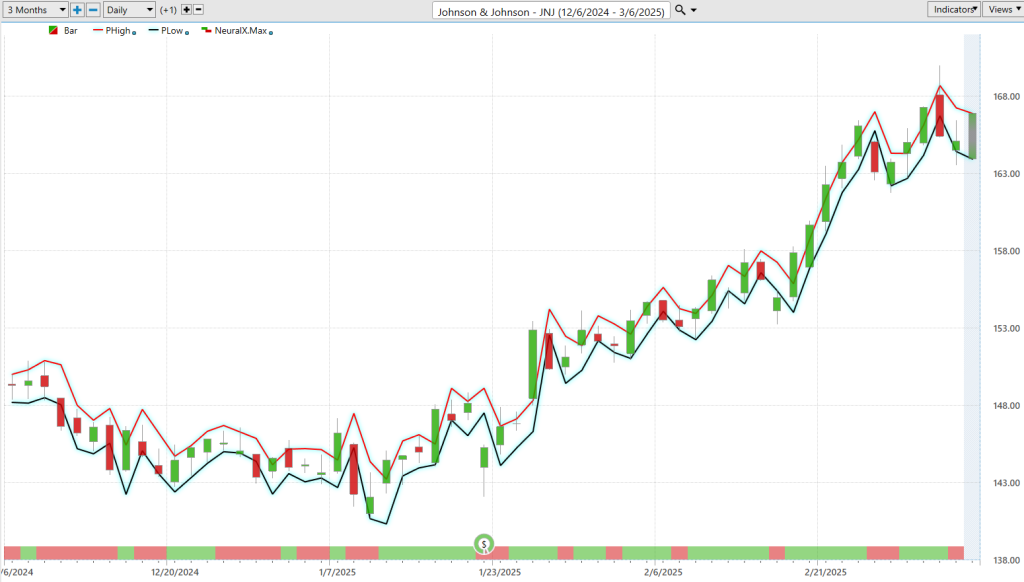
Task: Click the gray forecast candle at the right edge
Action: click(x=972, y=136)
